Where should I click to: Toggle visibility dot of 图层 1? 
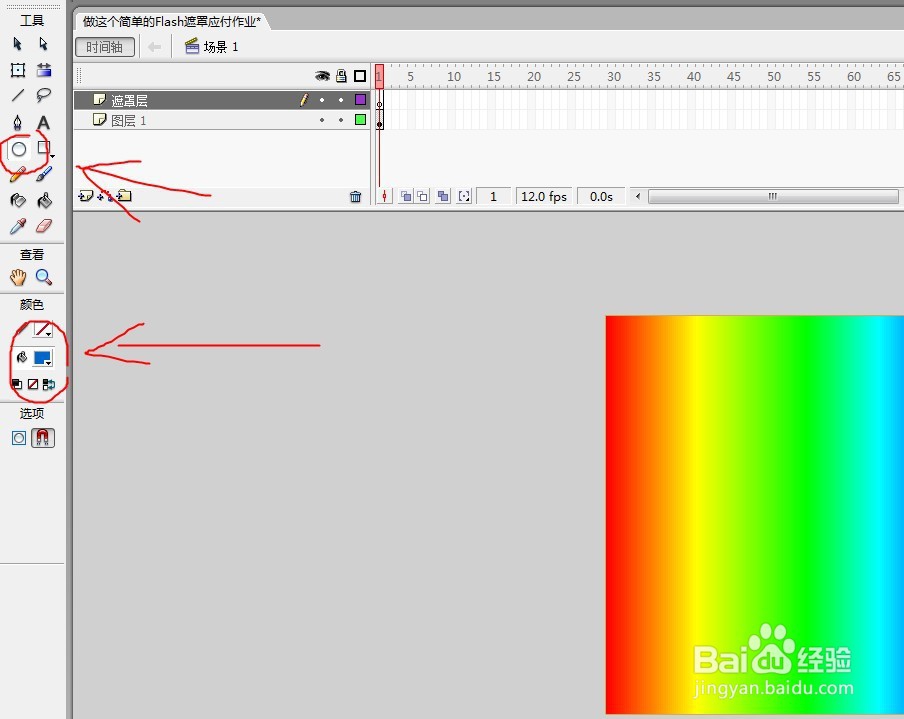coord(322,120)
